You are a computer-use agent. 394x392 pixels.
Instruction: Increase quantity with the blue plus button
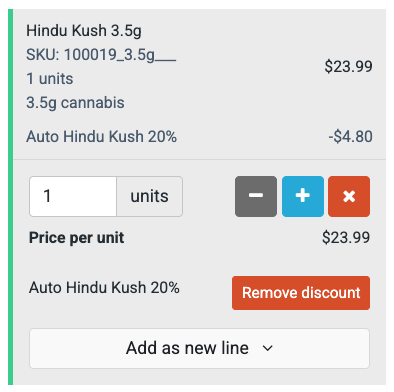pyautogui.click(x=303, y=197)
